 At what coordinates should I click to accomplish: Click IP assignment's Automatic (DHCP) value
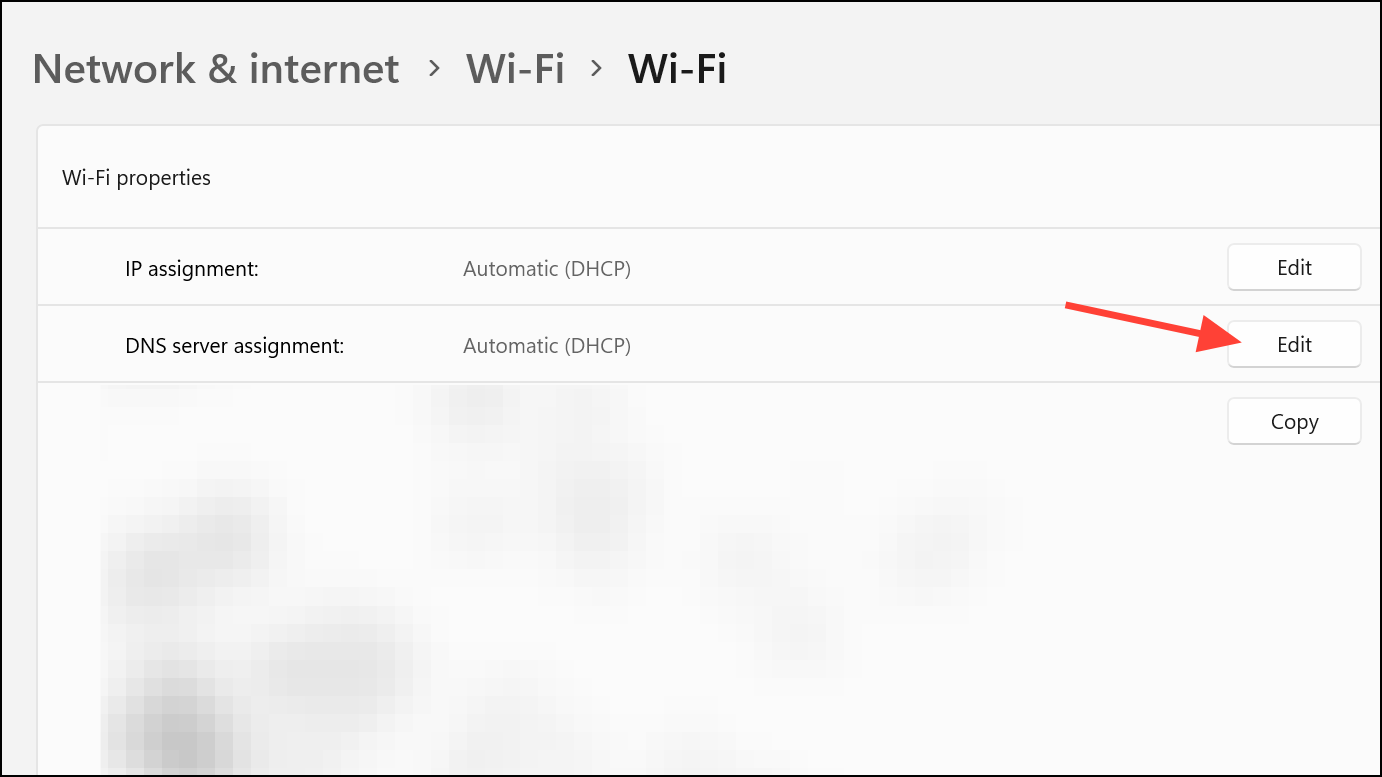click(547, 269)
